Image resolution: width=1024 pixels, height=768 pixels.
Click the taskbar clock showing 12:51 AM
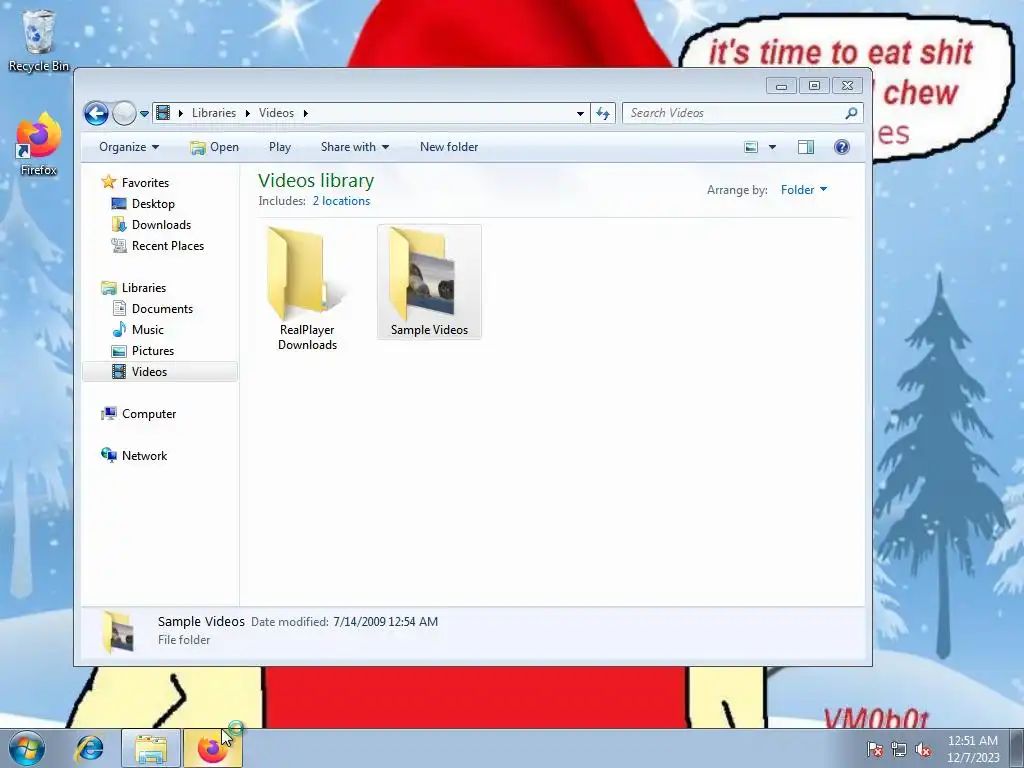[x=973, y=748]
